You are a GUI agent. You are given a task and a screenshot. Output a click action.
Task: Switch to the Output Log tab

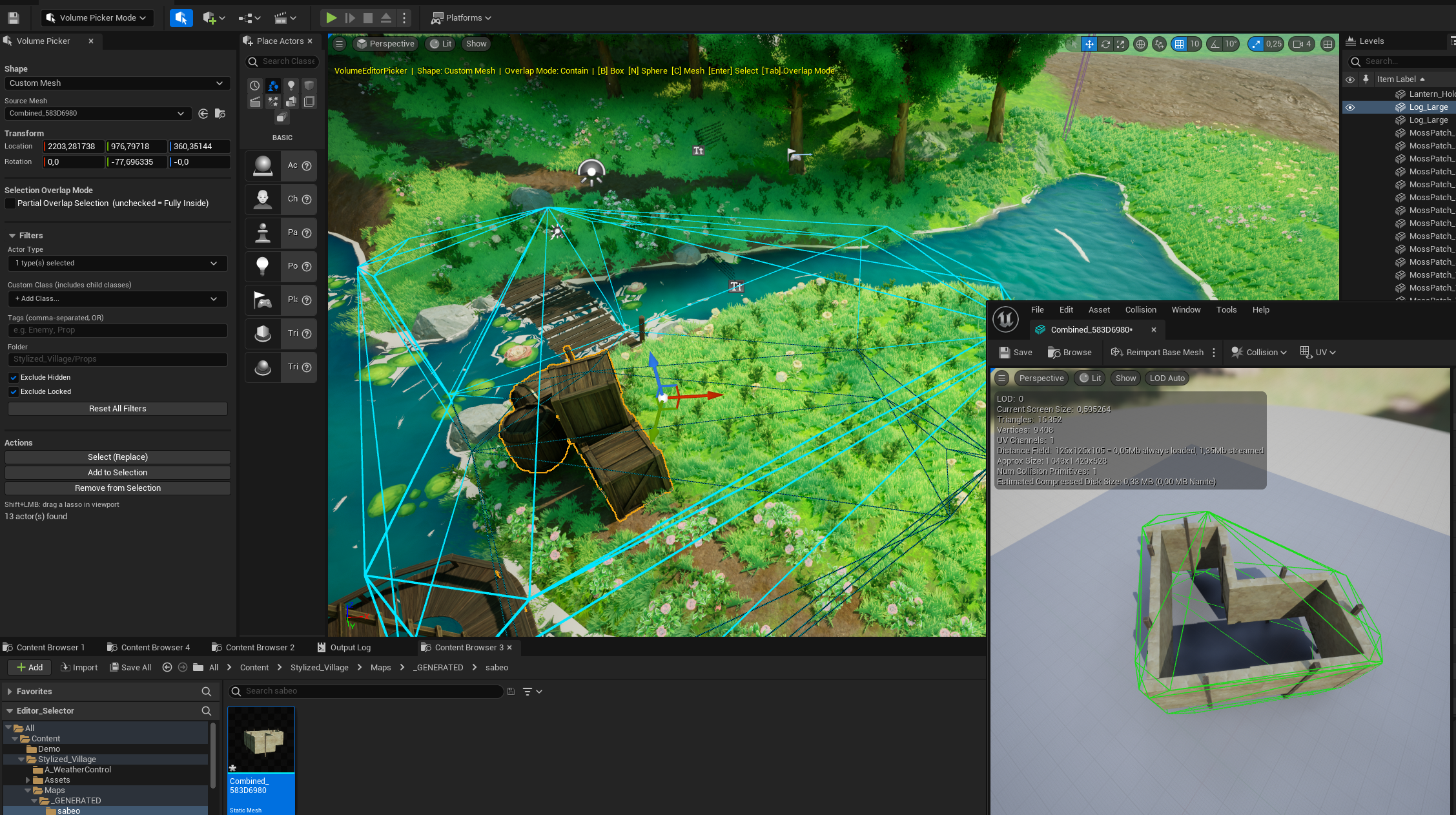point(350,647)
